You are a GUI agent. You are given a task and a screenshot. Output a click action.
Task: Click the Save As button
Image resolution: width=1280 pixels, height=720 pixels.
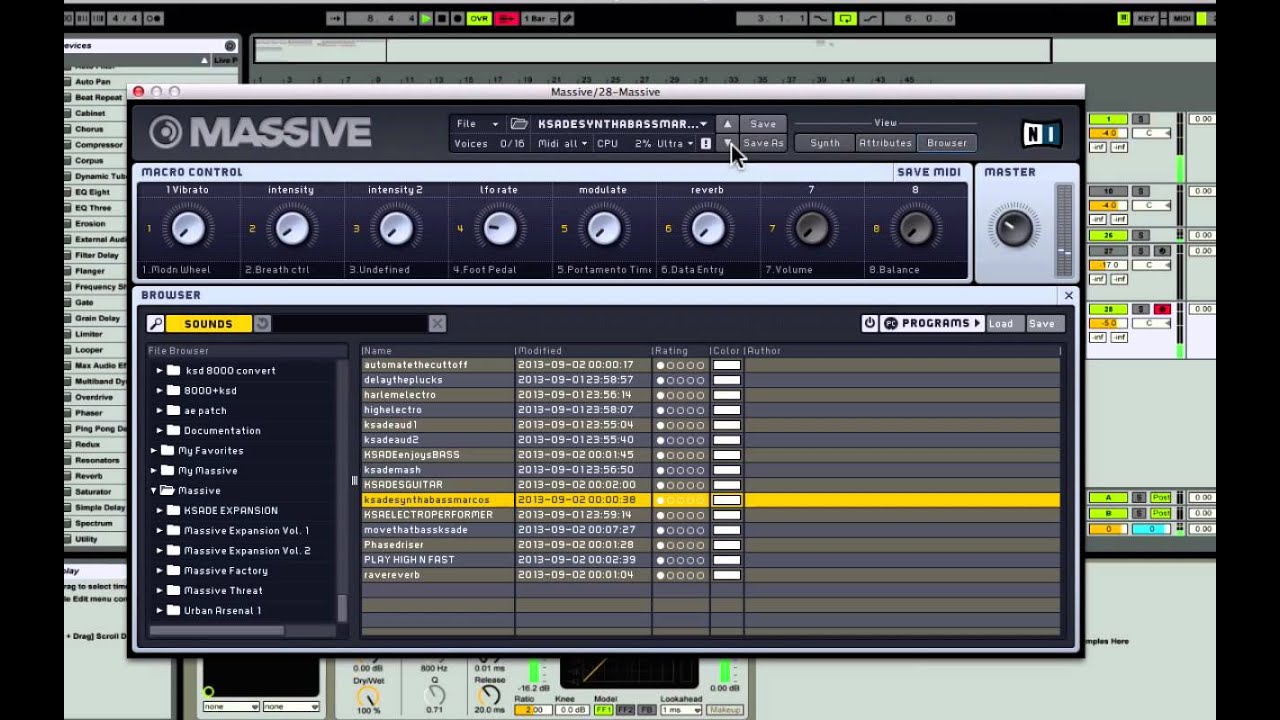click(763, 143)
